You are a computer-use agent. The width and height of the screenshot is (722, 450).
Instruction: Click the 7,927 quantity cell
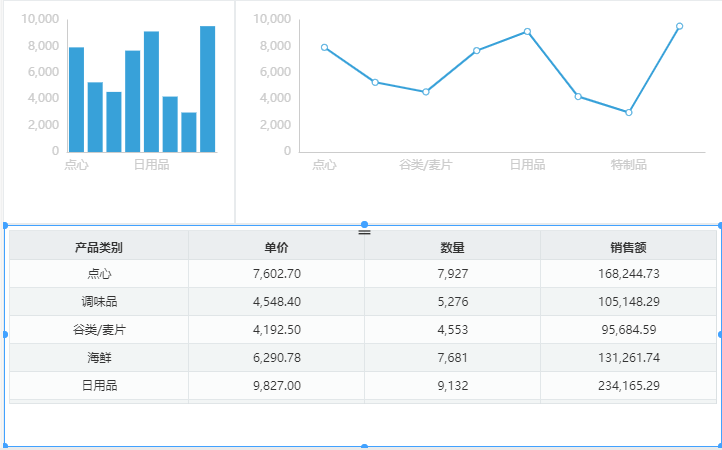point(452,274)
